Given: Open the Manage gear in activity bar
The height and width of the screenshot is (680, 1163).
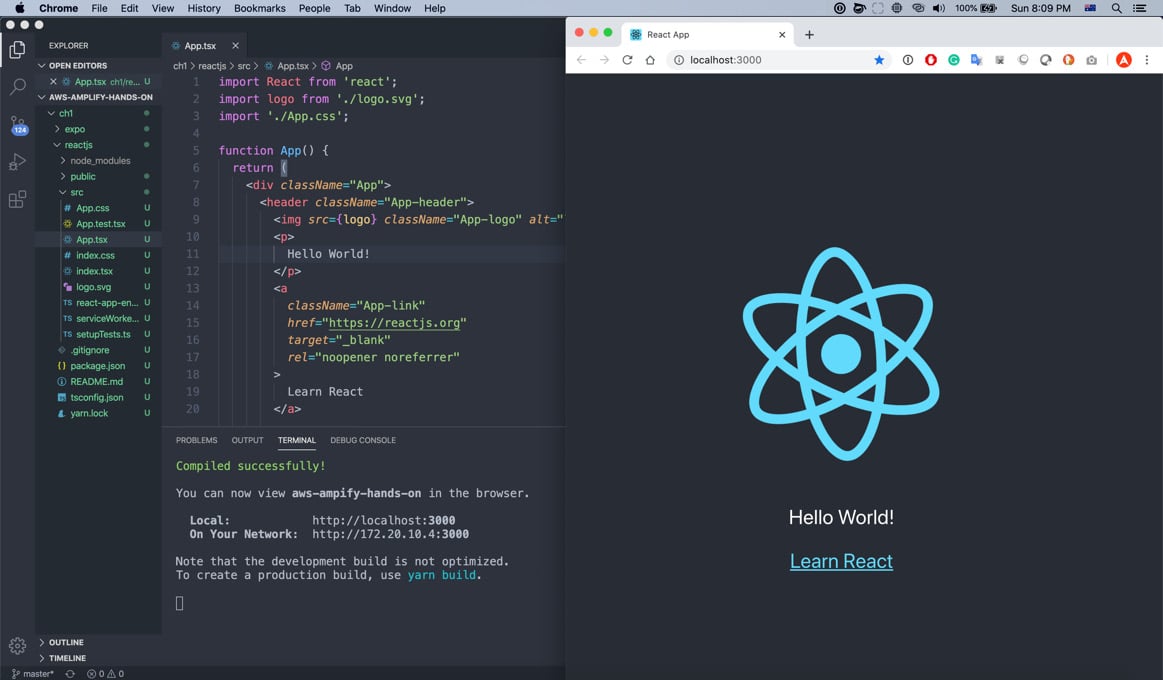Looking at the screenshot, I should pyautogui.click(x=17, y=645).
